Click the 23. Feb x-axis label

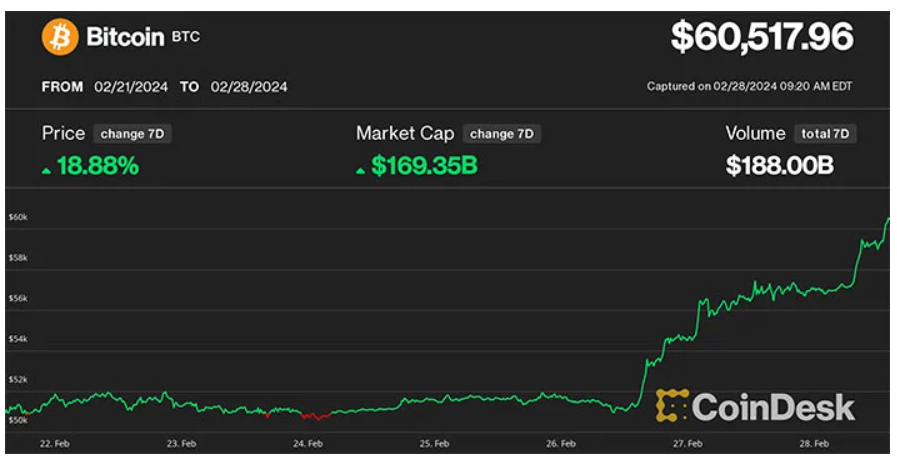tap(181, 444)
